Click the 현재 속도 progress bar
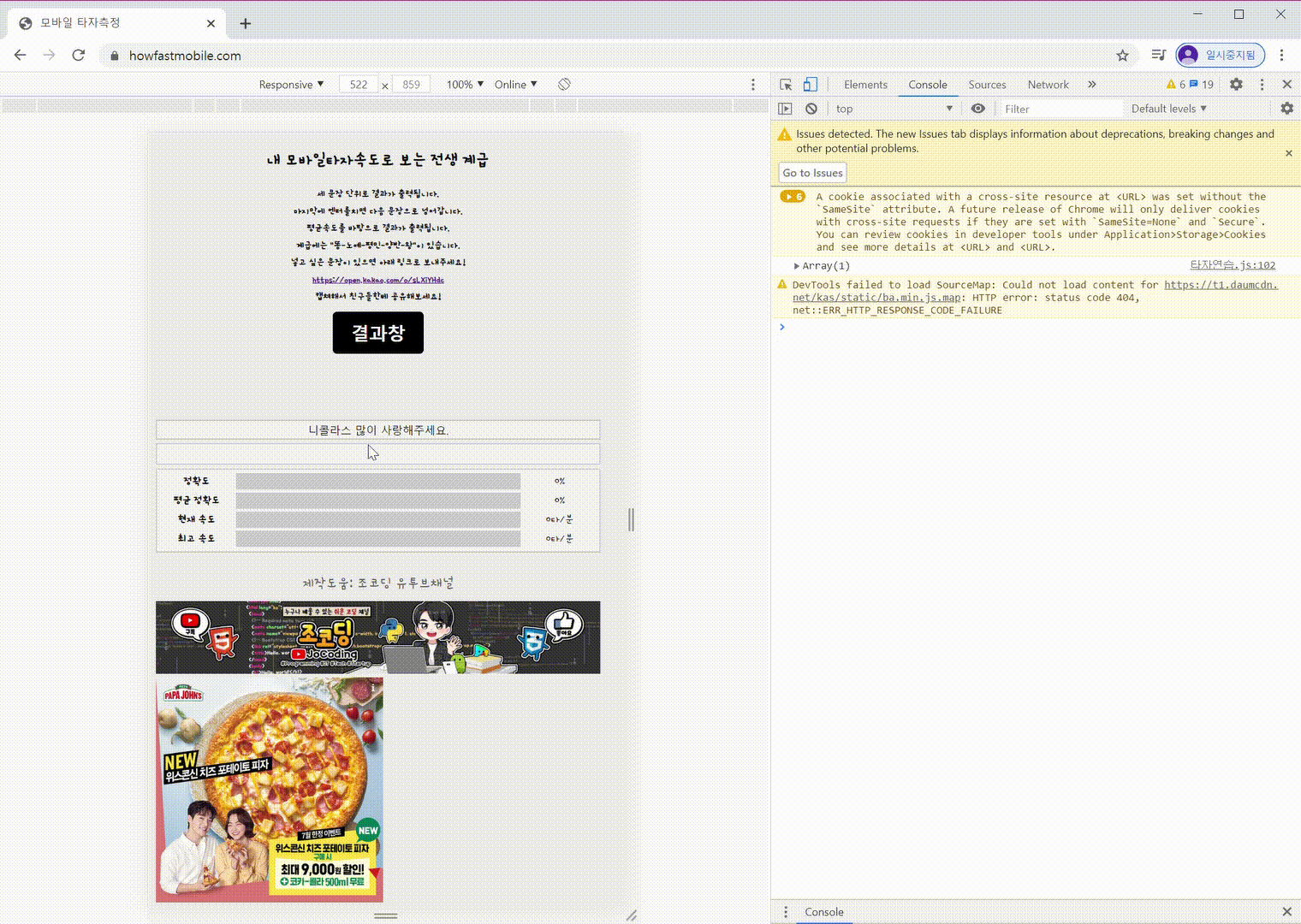Viewport: 1301px width, 924px height. (x=378, y=519)
